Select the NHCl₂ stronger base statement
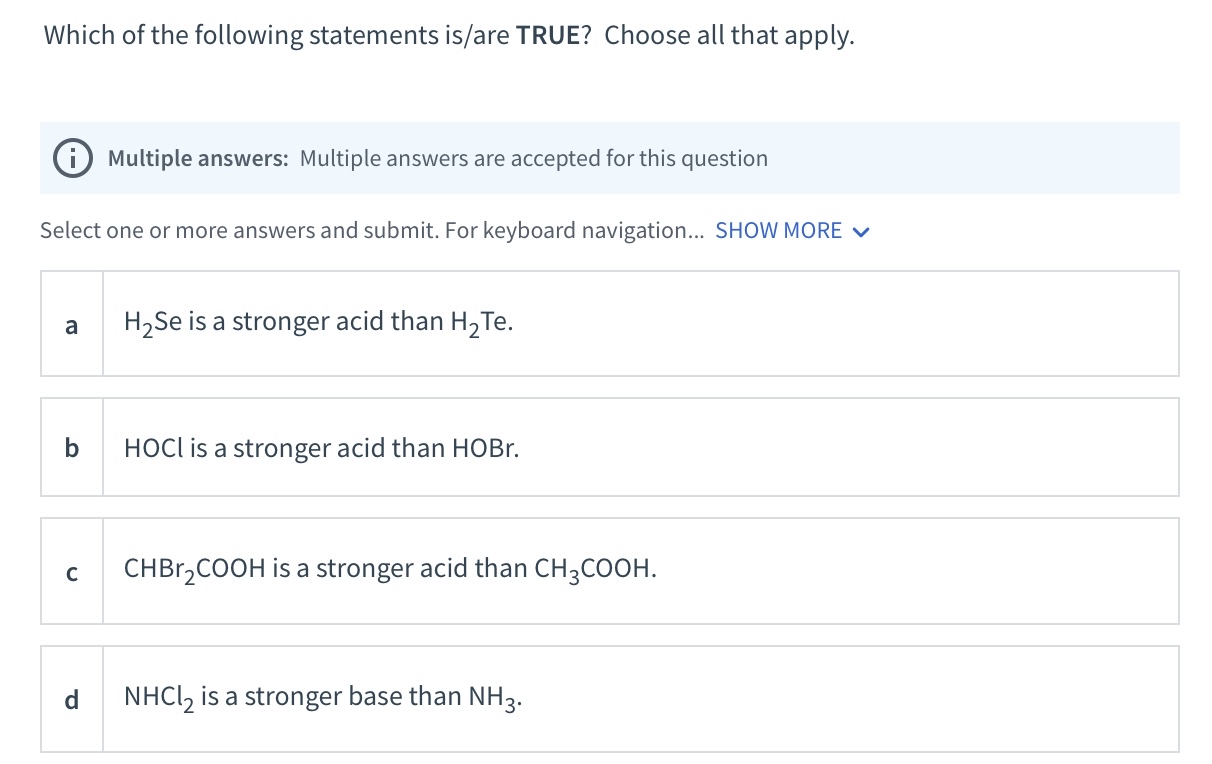Image resolution: width=1212 pixels, height=764 pixels. [x=323, y=697]
